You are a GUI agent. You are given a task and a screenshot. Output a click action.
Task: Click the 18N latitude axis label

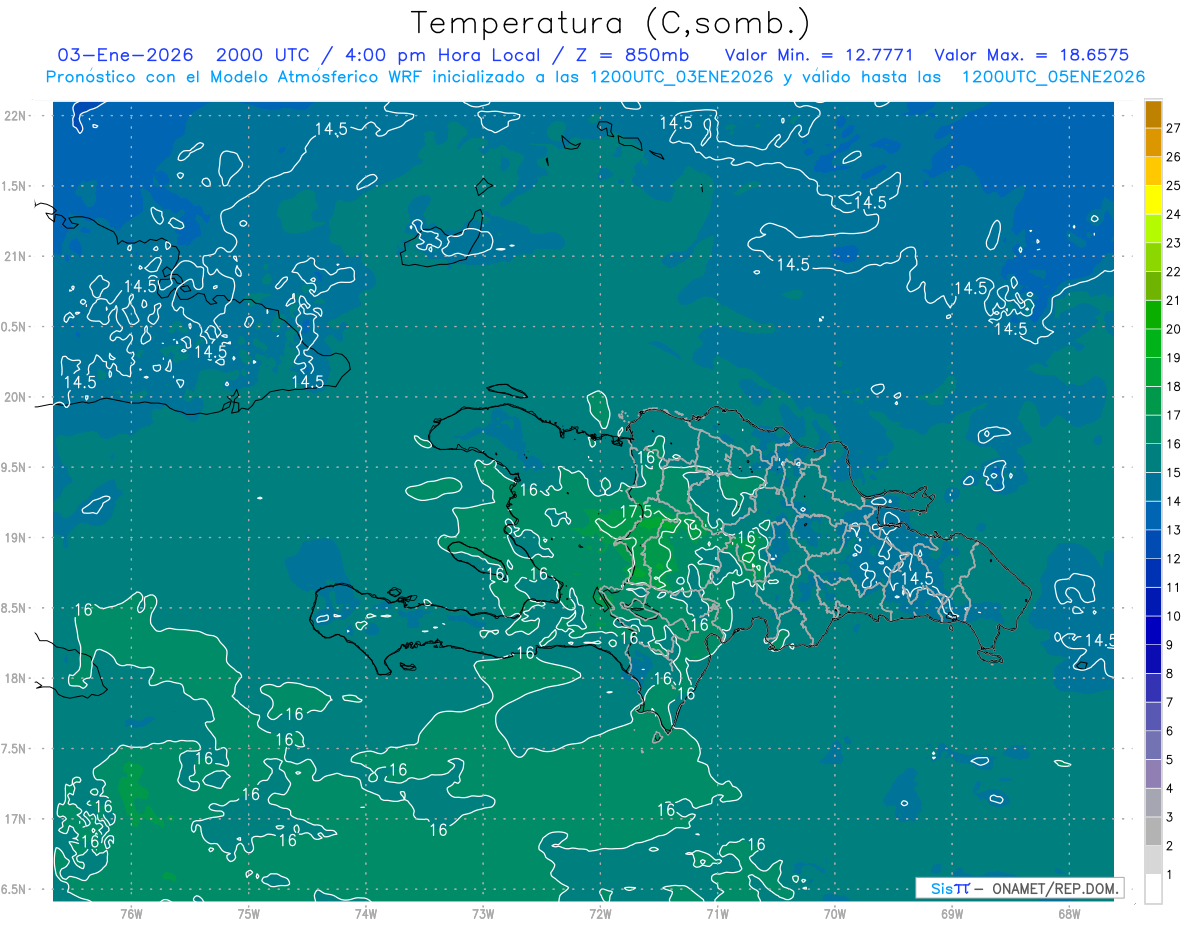coord(16,679)
